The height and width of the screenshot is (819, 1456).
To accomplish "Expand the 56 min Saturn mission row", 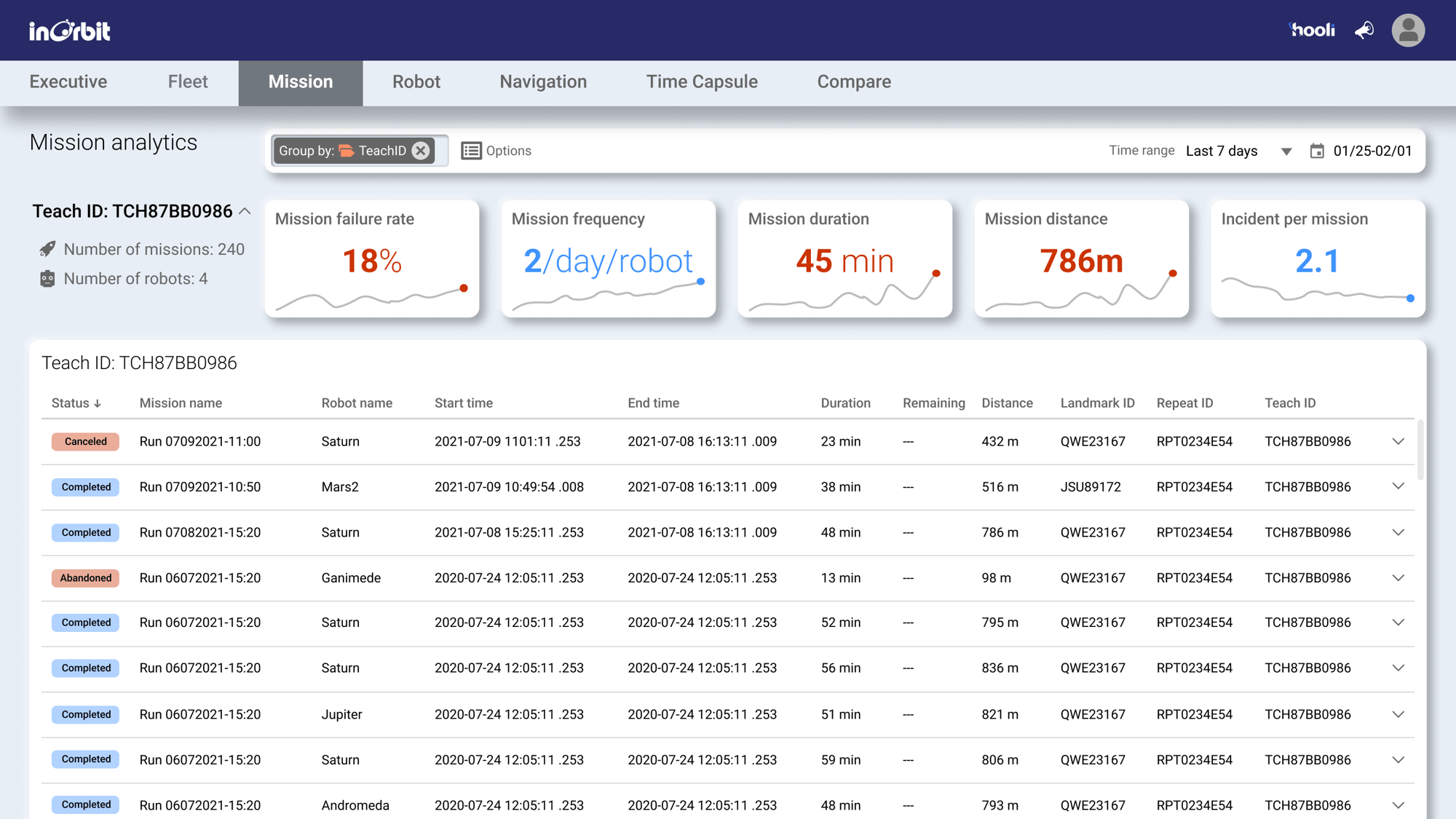I will tap(1398, 668).
